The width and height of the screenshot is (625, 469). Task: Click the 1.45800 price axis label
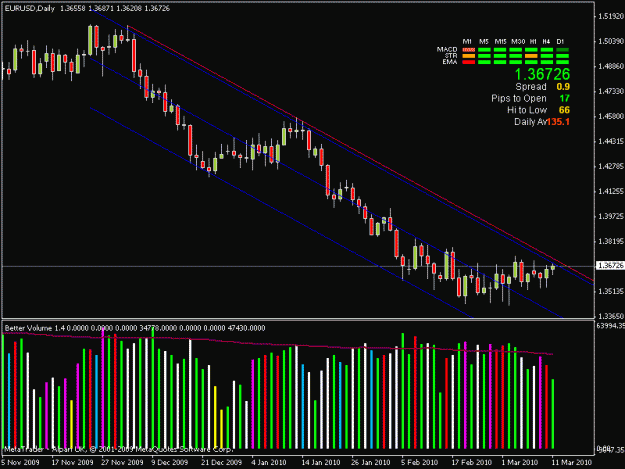coord(611,116)
